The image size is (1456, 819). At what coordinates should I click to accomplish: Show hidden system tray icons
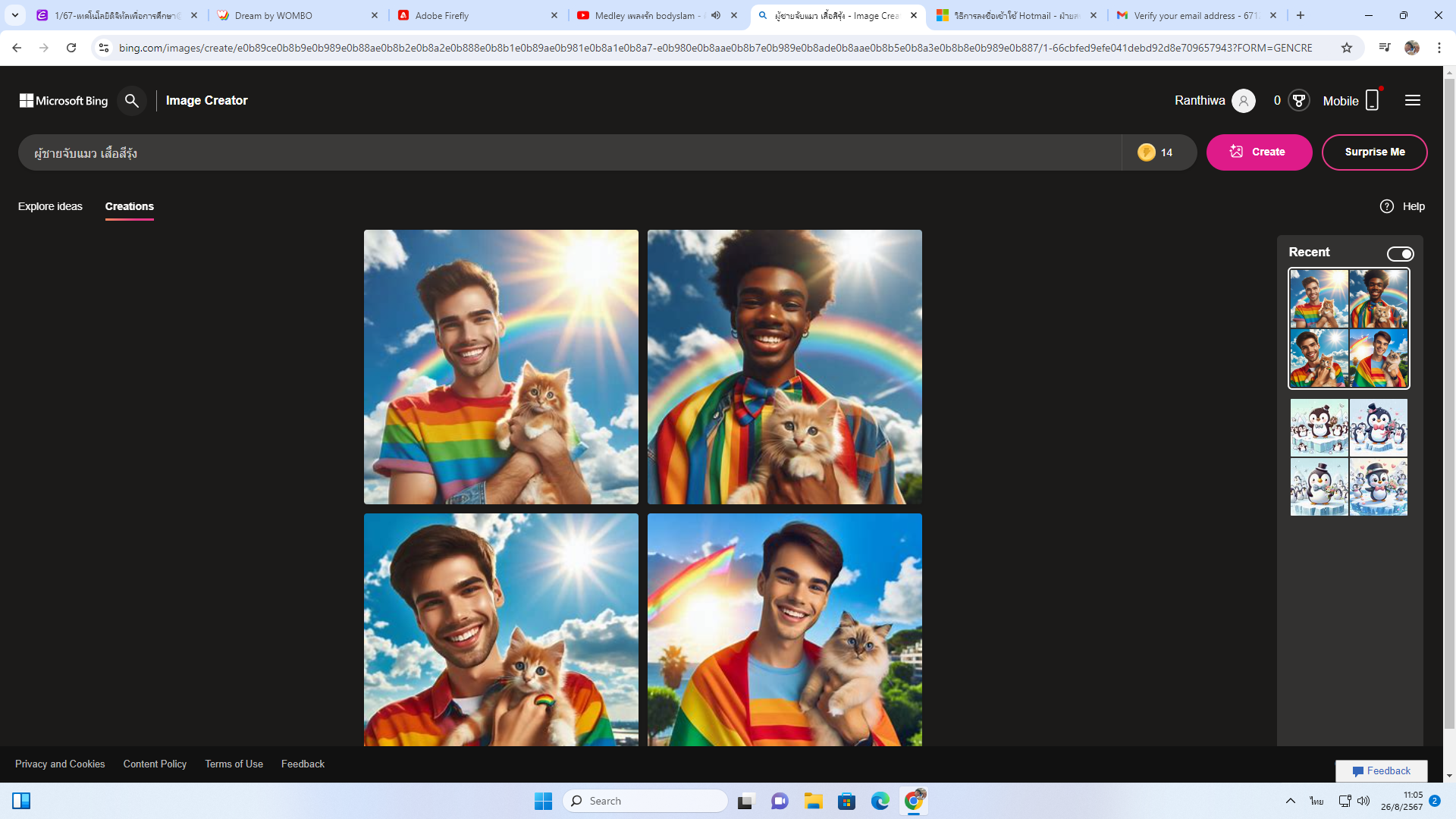1290,801
